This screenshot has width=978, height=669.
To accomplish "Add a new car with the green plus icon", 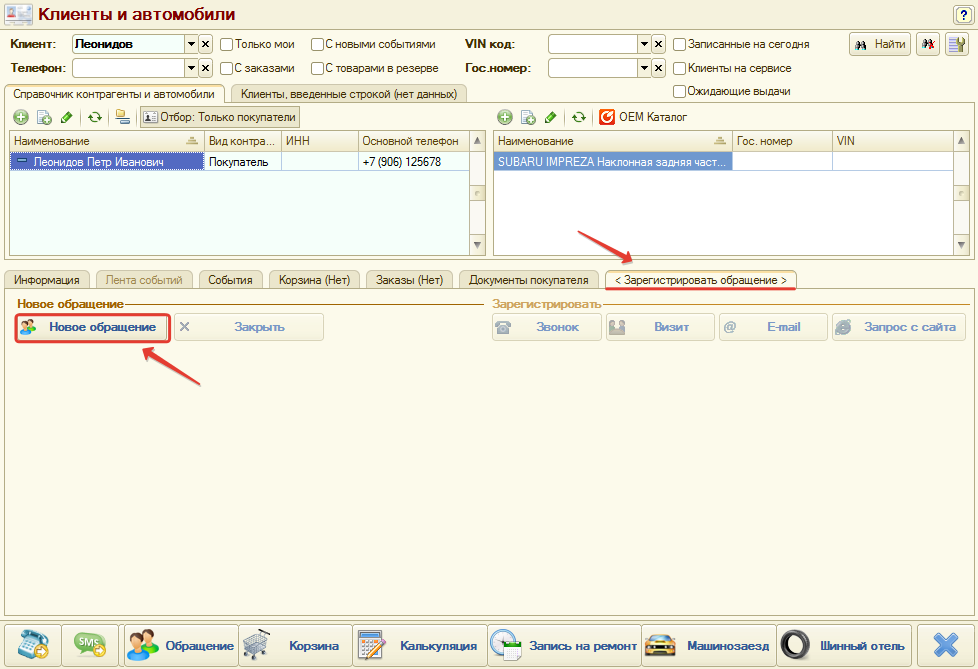I will (x=505, y=117).
